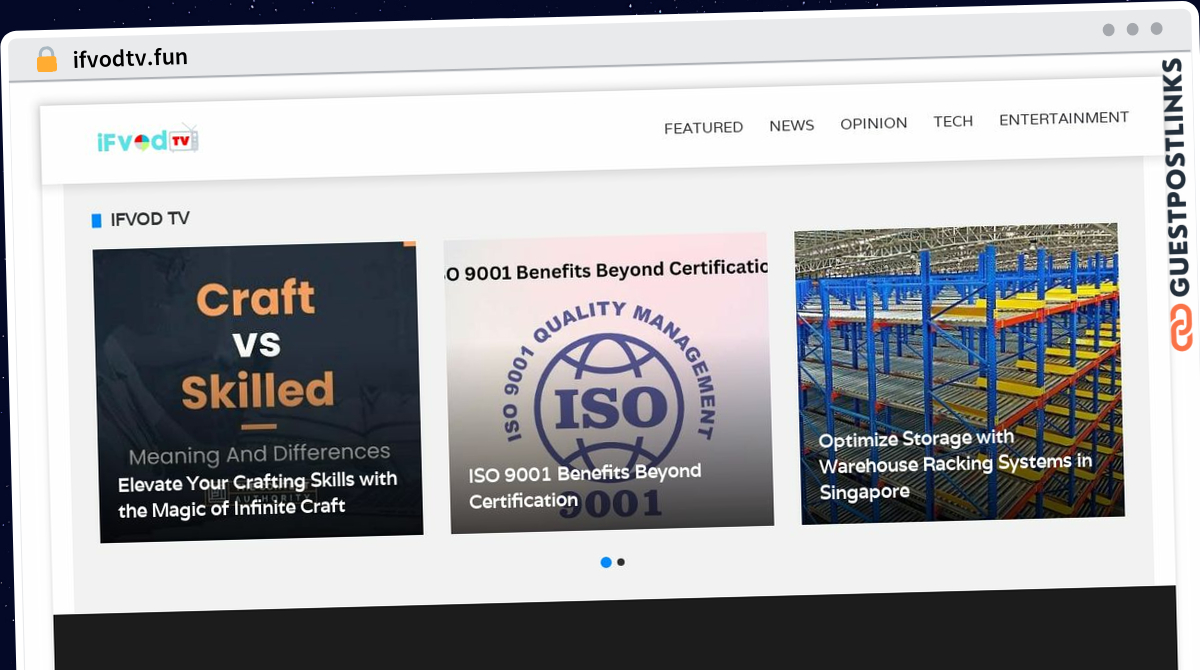Open the warehouse racking image thumbnail
The image size is (1200, 670).
coord(959,373)
